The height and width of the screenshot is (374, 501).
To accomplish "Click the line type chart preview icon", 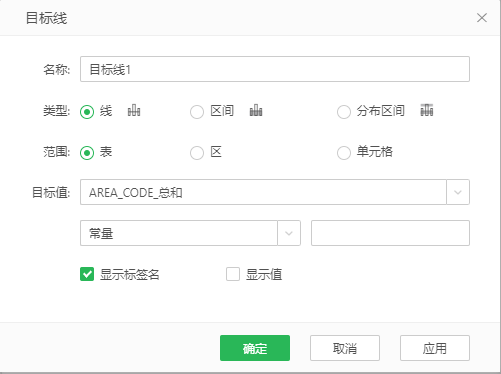I will tap(134, 110).
